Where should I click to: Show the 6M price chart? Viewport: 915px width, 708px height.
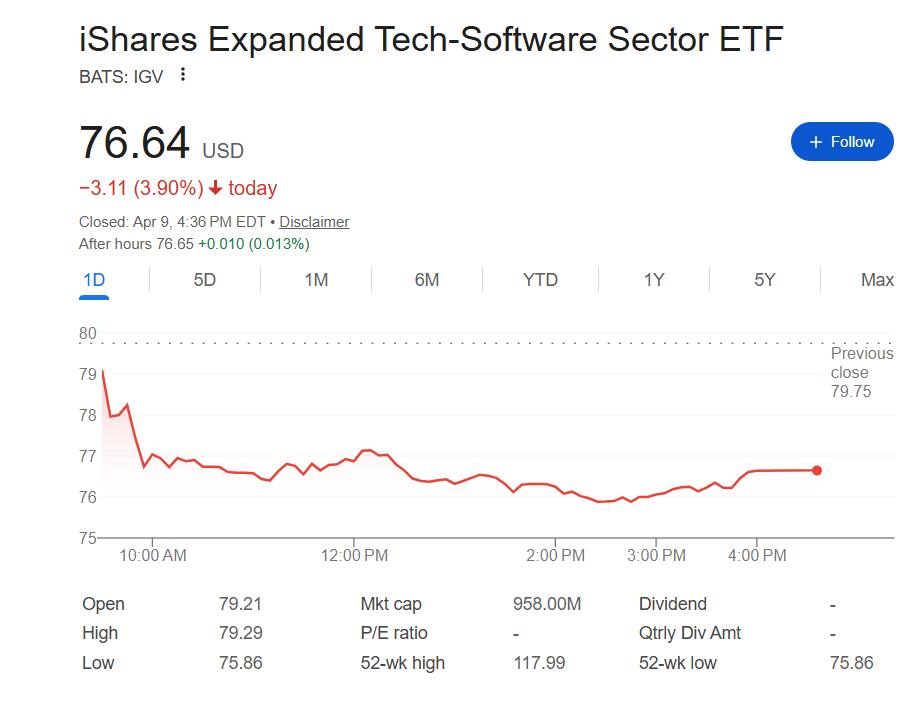(x=427, y=280)
